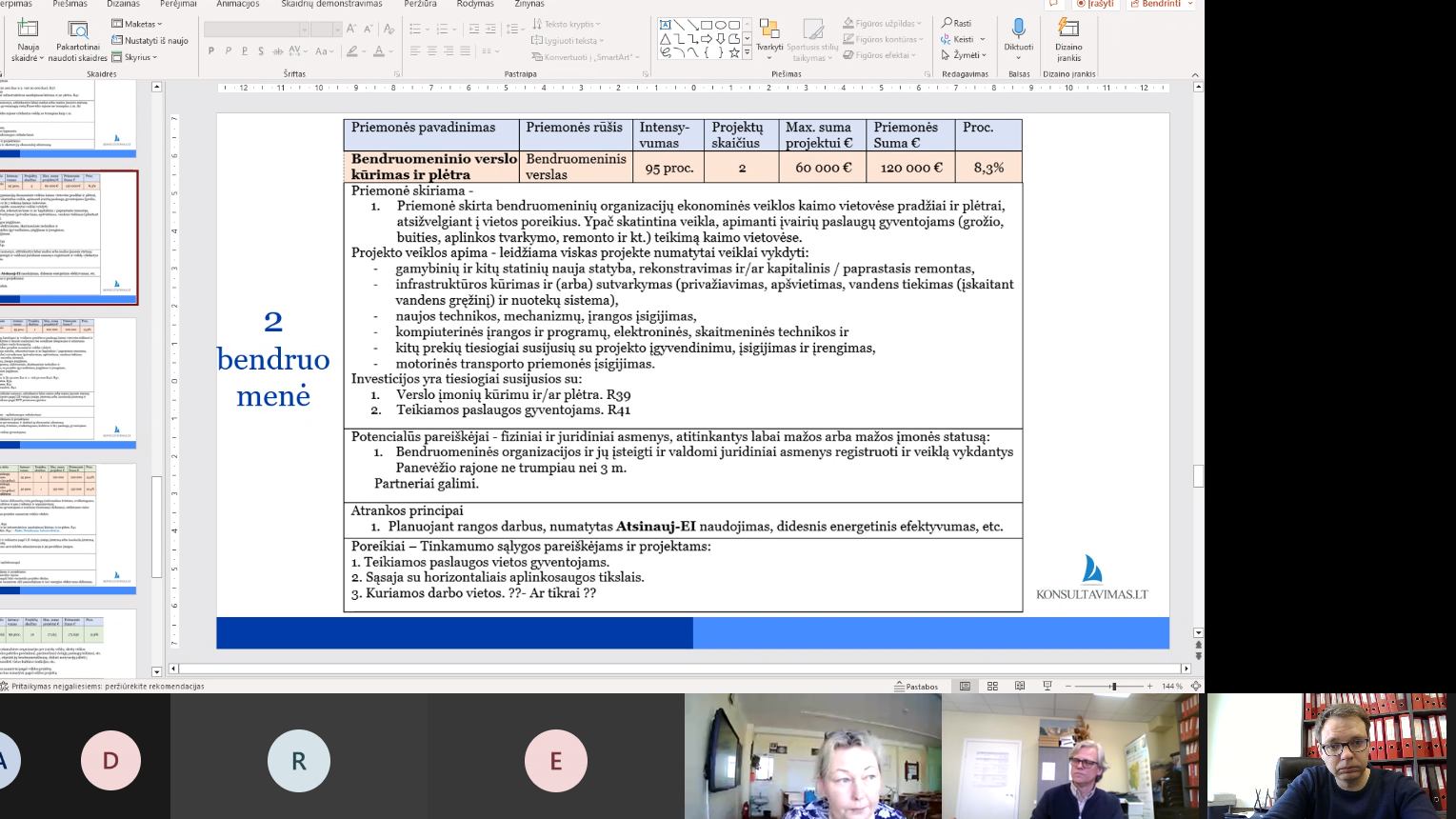Open the Skyrius section dropdown
The image size is (1456, 819).
[135, 57]
